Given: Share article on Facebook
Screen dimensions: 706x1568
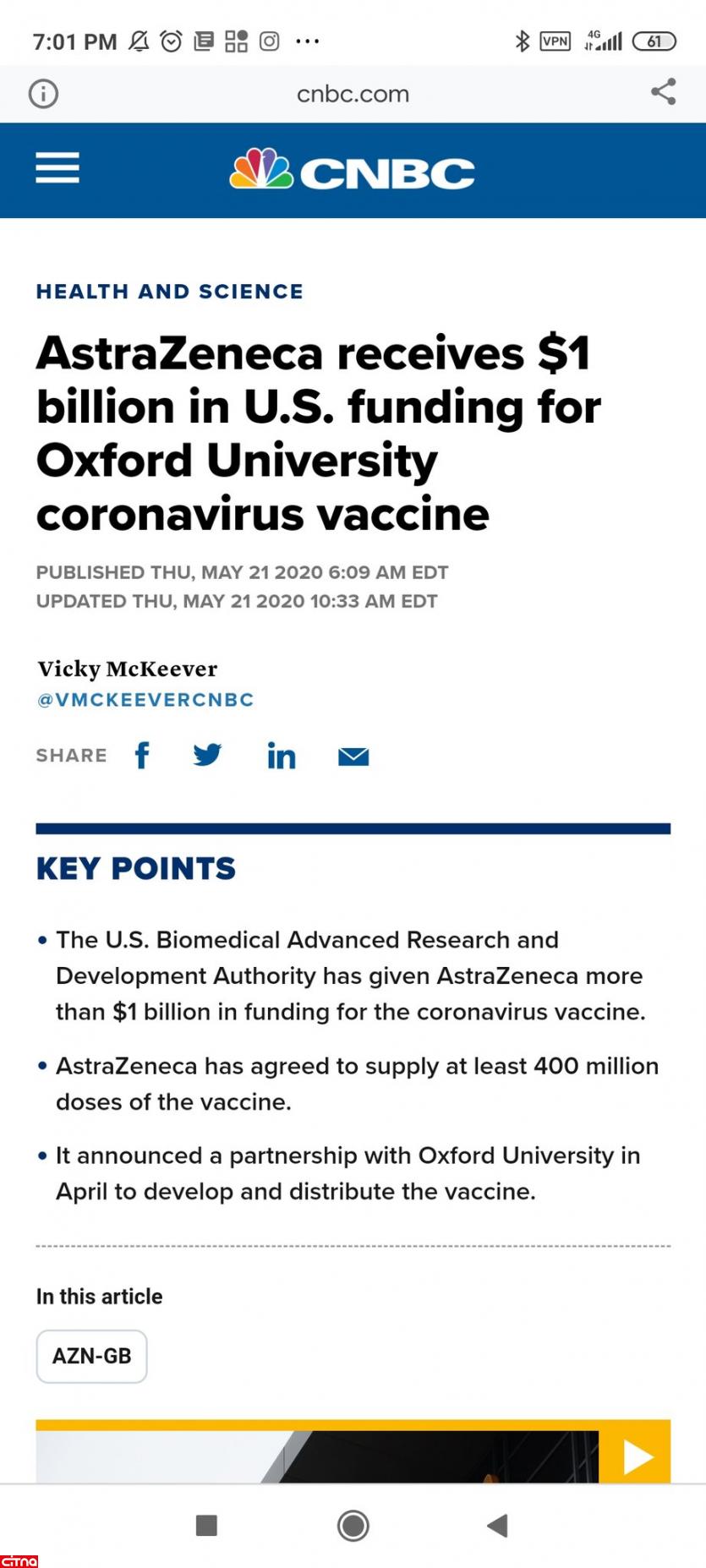Looking at the screenshot, I should 143,755.
